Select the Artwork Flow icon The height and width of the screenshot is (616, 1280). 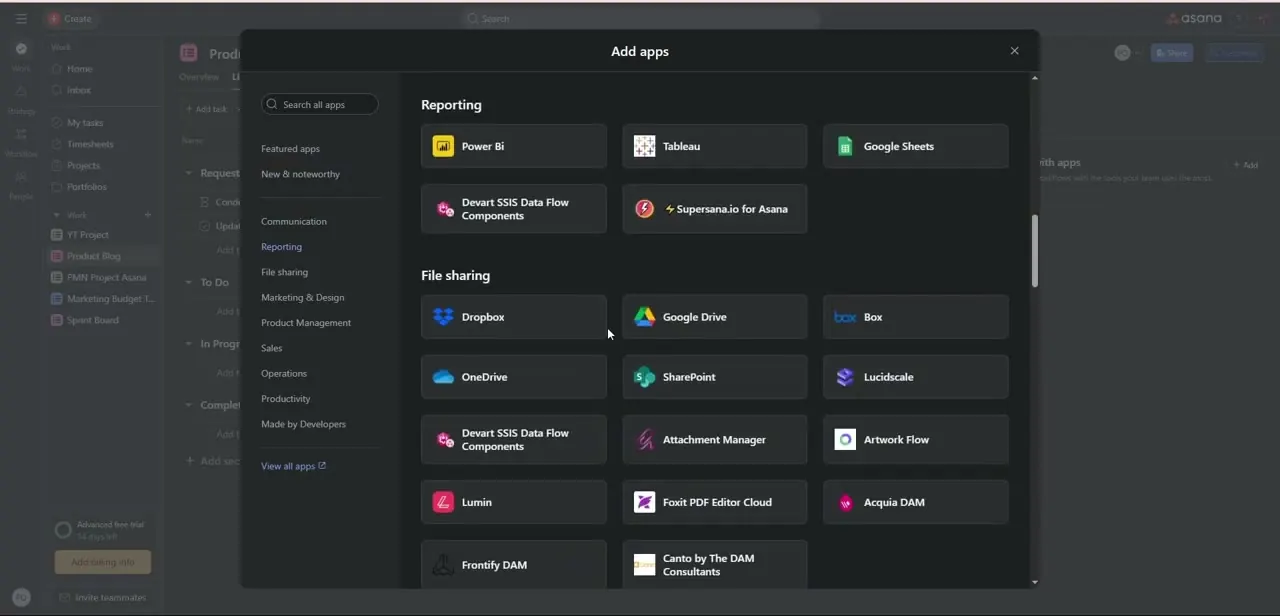(x=845, y=440)
